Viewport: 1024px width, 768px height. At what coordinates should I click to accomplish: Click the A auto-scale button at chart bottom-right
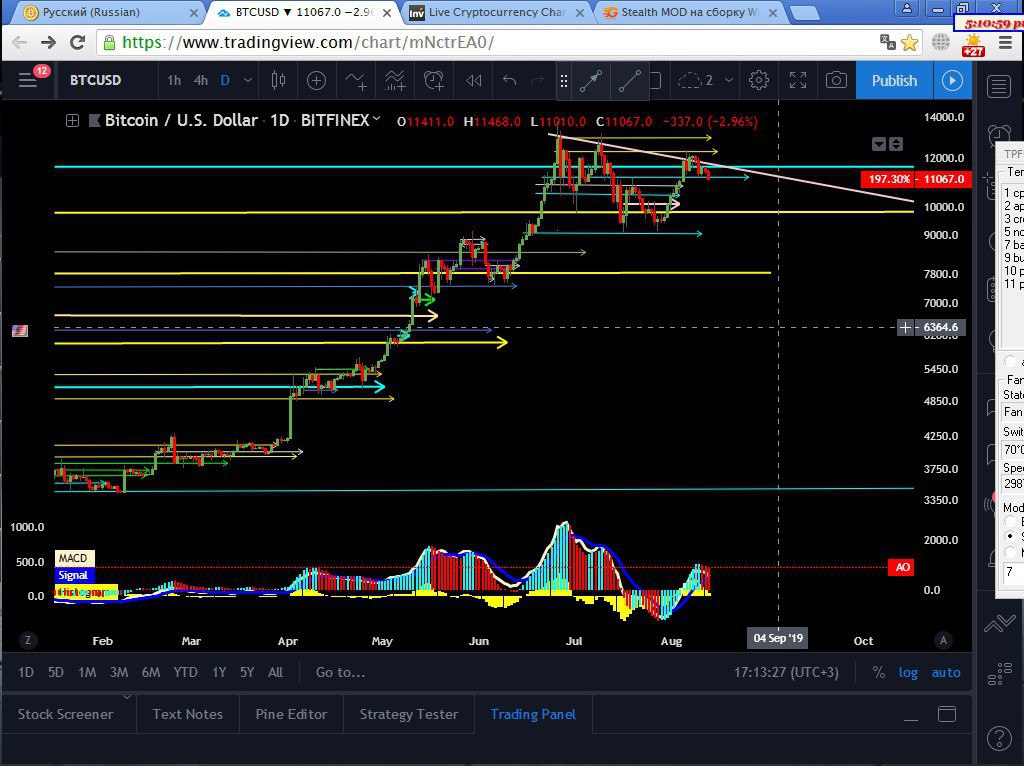pyautogui.click(x=943, y=641)
